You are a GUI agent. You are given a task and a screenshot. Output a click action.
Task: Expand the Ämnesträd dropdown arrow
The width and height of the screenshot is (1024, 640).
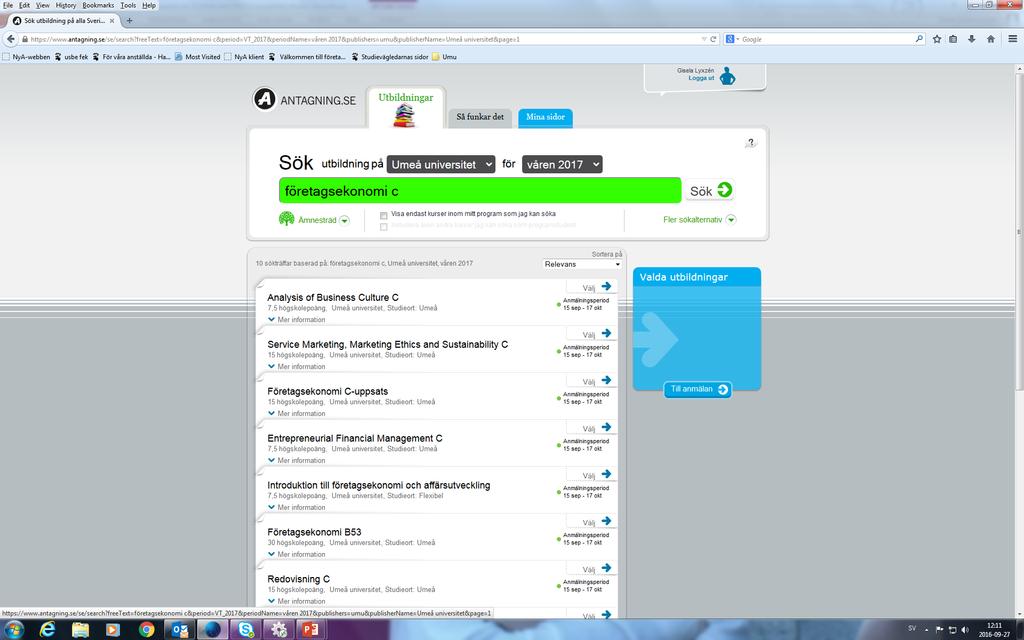point(344,220)
